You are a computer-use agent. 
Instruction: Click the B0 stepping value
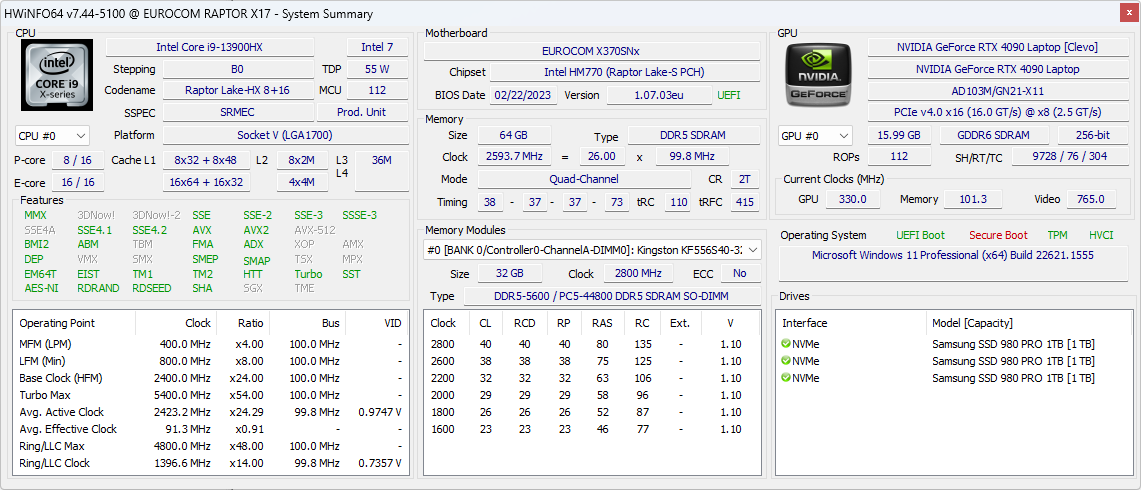(238, 69)
